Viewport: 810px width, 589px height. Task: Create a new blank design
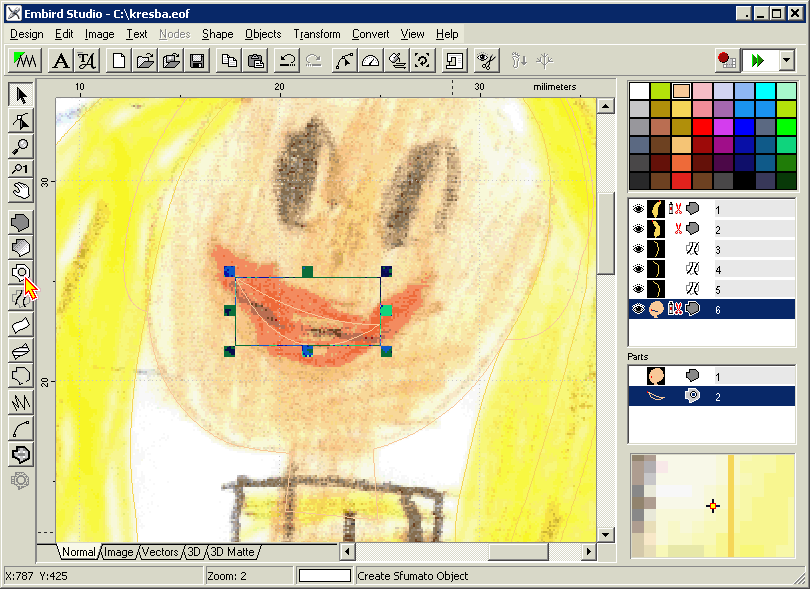point(119,61)
